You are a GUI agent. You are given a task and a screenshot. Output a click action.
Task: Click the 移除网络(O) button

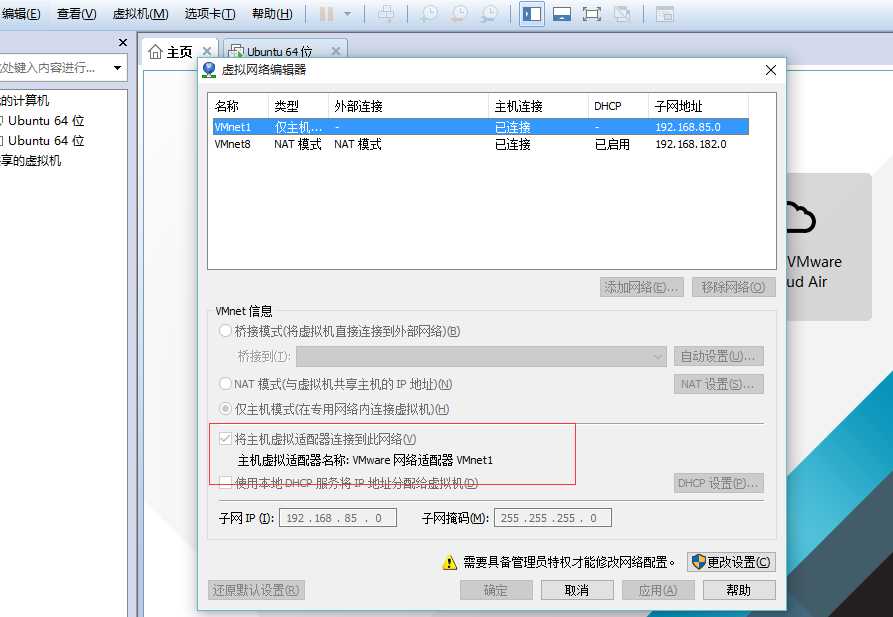(x=734, y=287)
